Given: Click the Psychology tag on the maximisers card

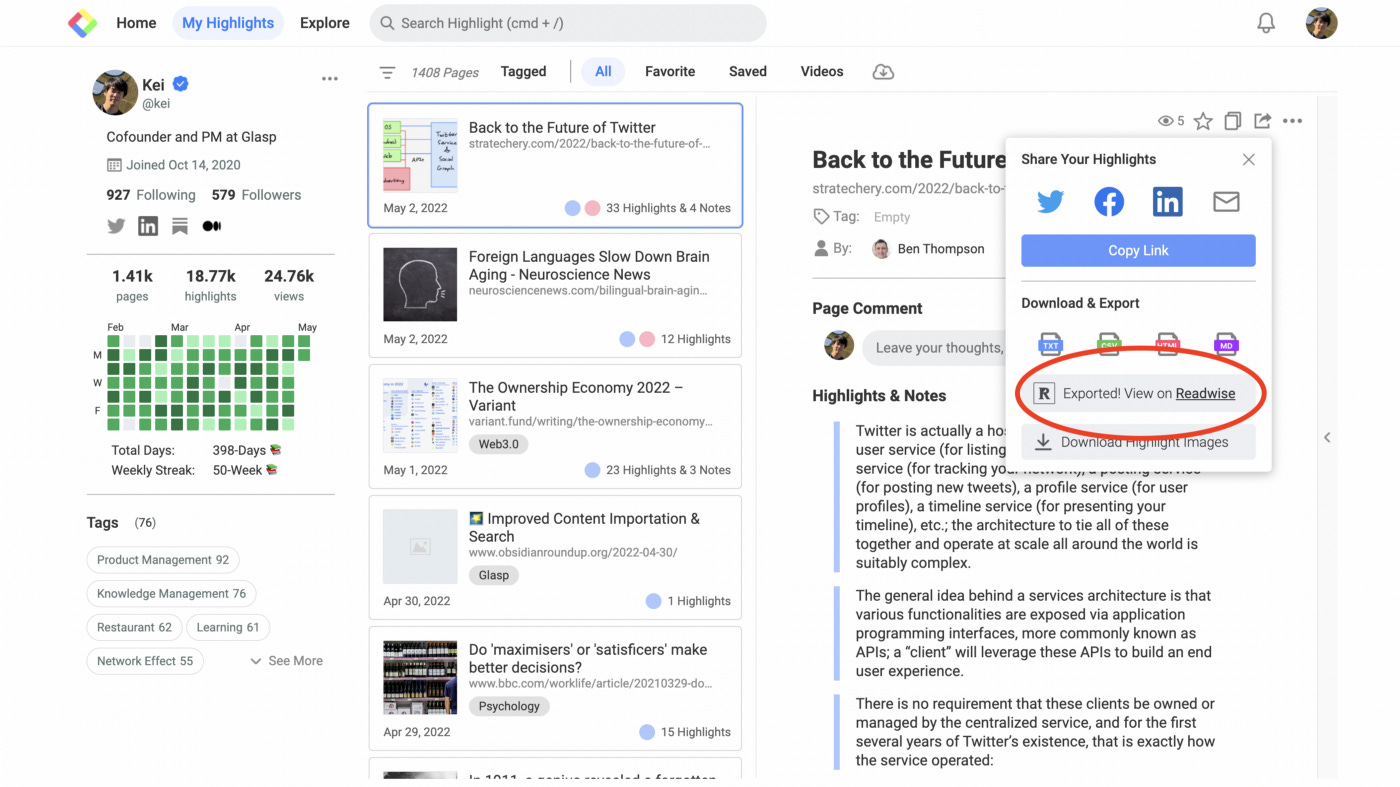Looking at the screenshot, I should (509, 706).
